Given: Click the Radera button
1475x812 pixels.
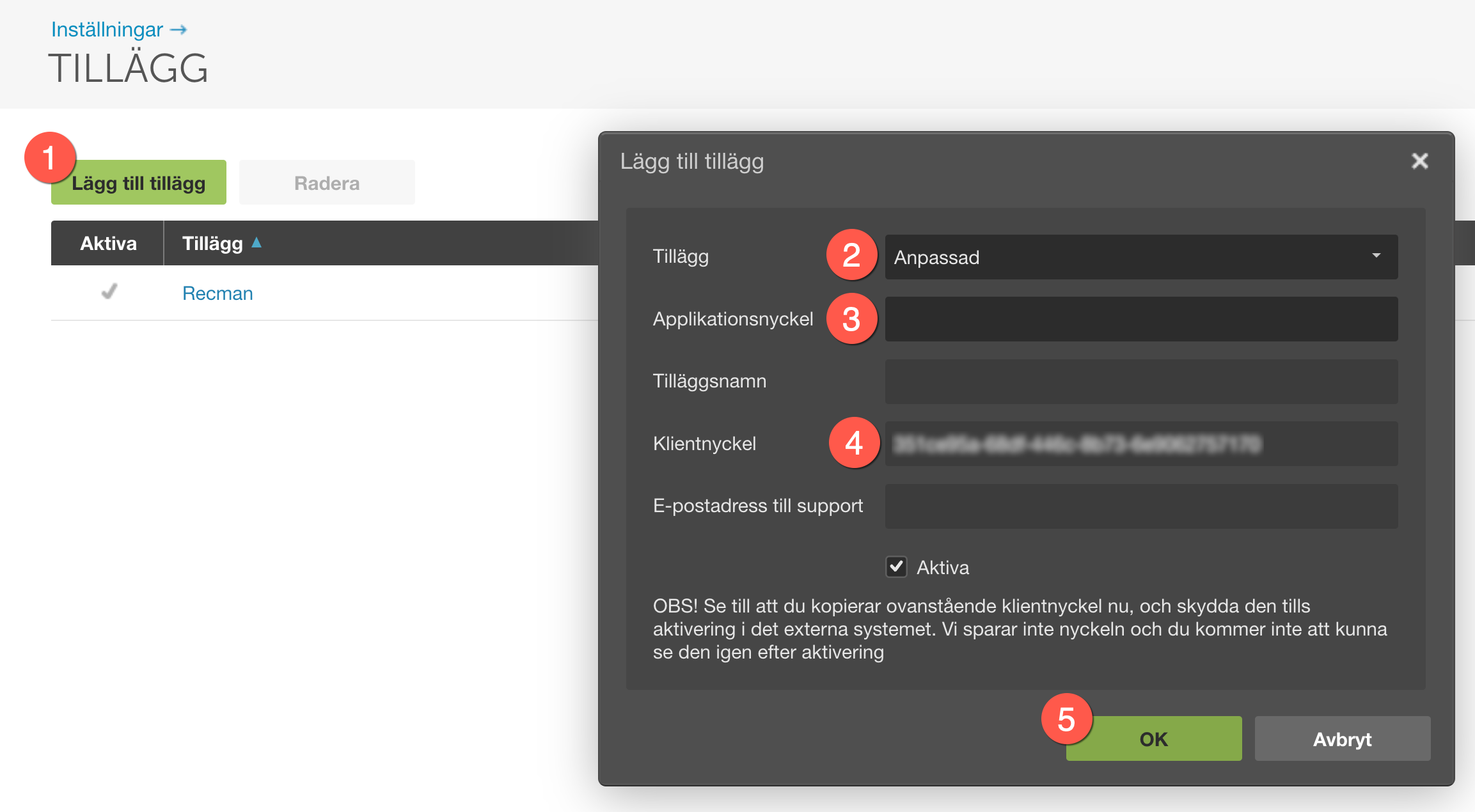Looking at the screenshot, I should pyautogui.click(x=327, y=183).
